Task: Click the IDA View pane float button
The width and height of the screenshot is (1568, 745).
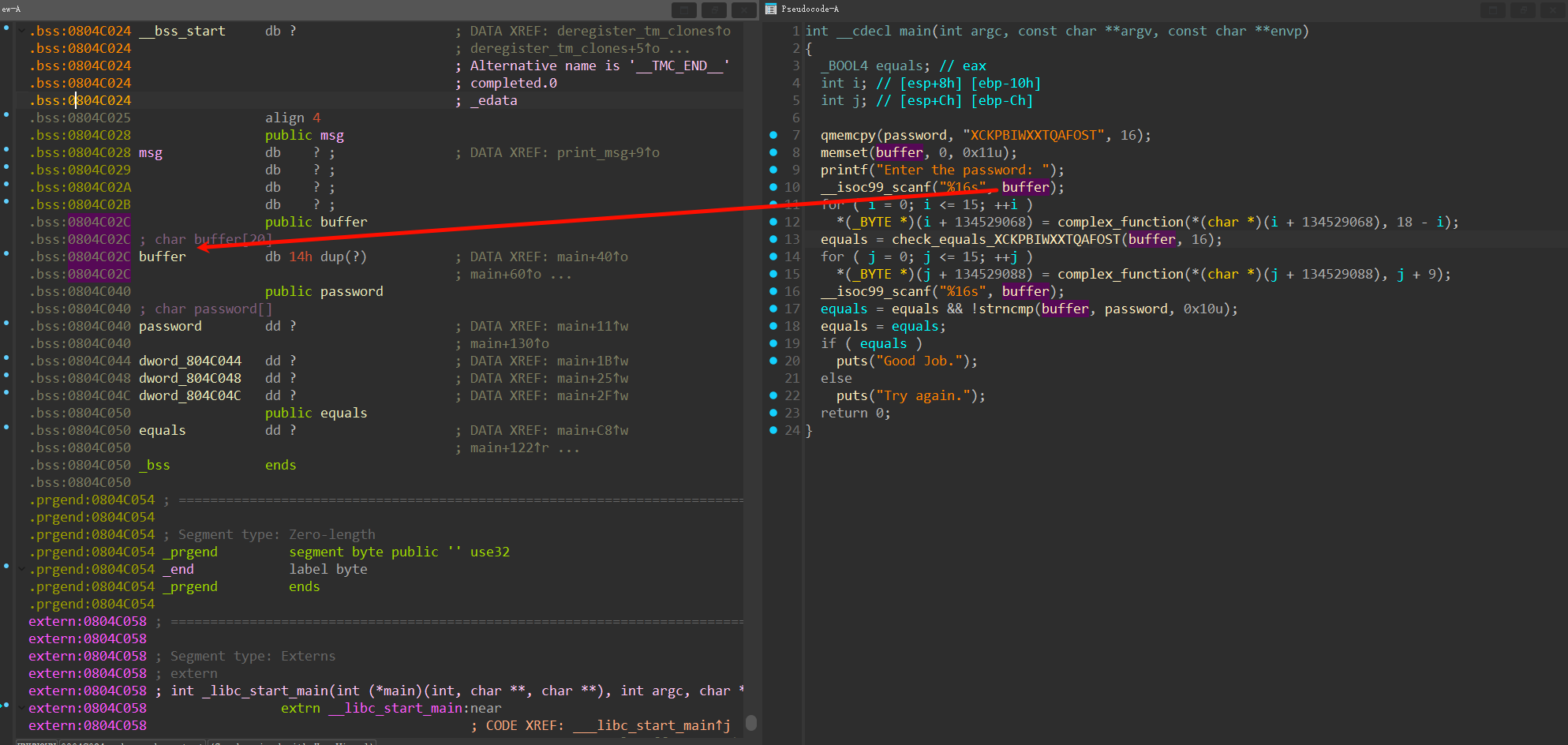Action: [x=684, y=9]
